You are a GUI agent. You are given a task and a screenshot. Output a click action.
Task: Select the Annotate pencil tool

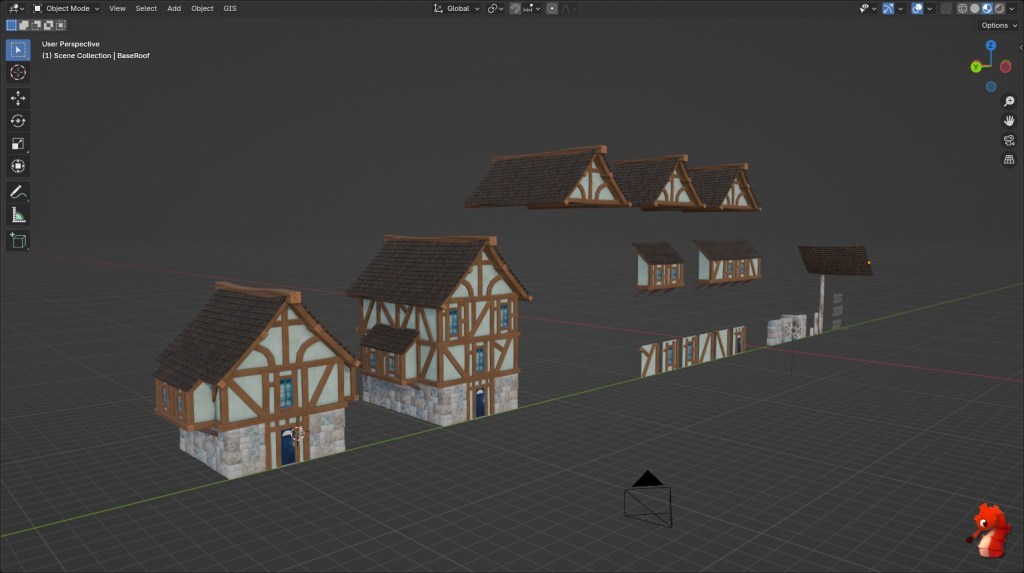pyautogui.click(x=18, y=191)
